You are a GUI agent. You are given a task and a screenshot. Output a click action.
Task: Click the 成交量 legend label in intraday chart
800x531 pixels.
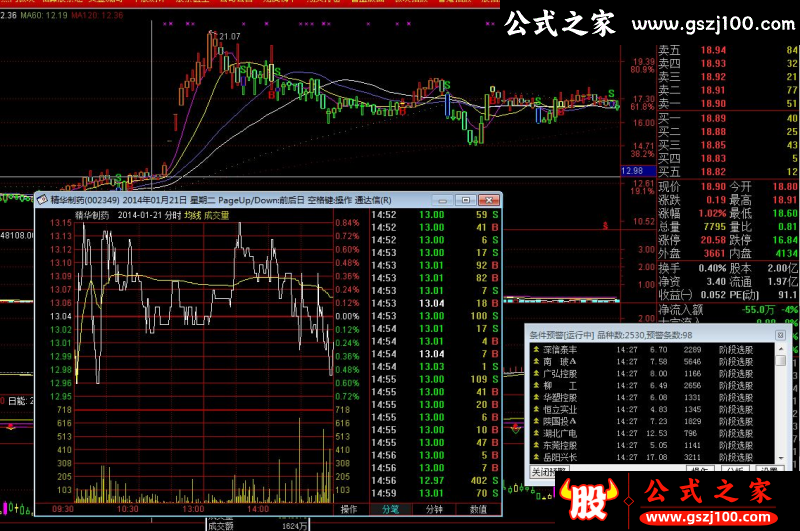click(216, 215)
